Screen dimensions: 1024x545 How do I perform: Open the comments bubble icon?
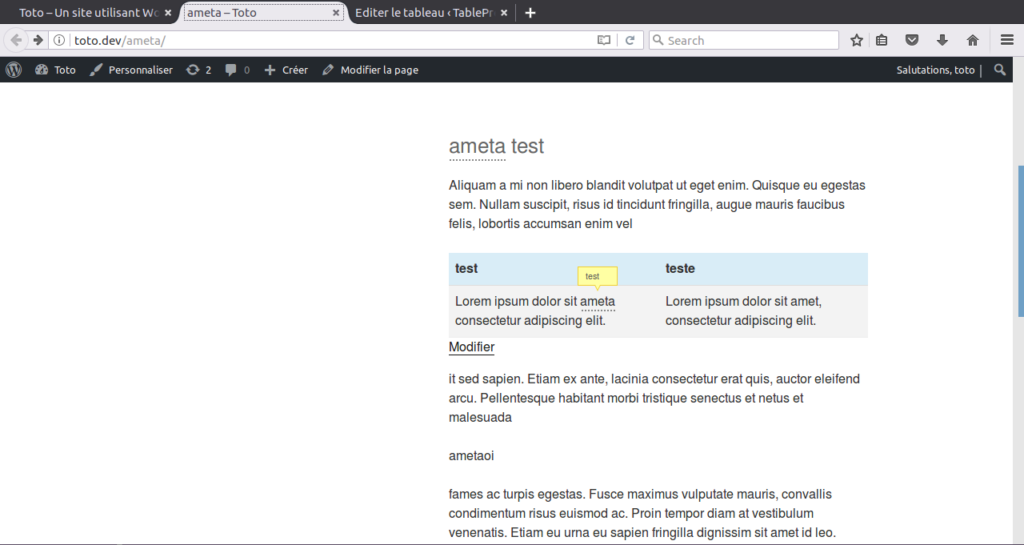(237, 70)
